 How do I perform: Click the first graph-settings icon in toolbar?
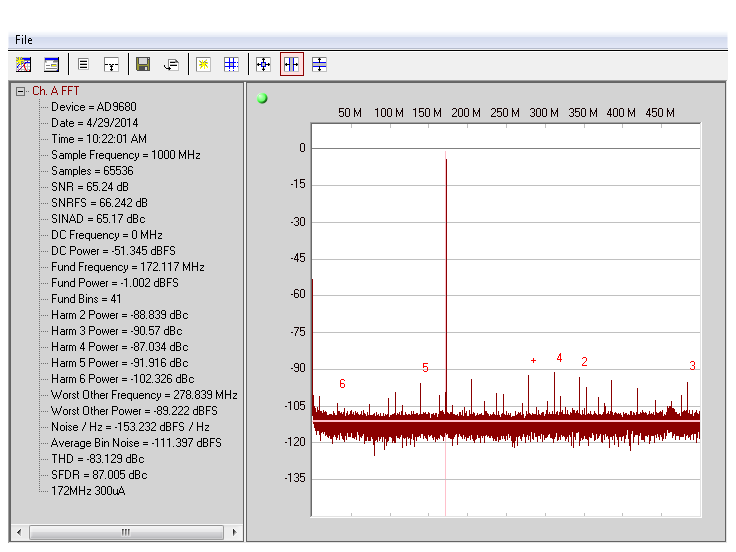(24, 64)
